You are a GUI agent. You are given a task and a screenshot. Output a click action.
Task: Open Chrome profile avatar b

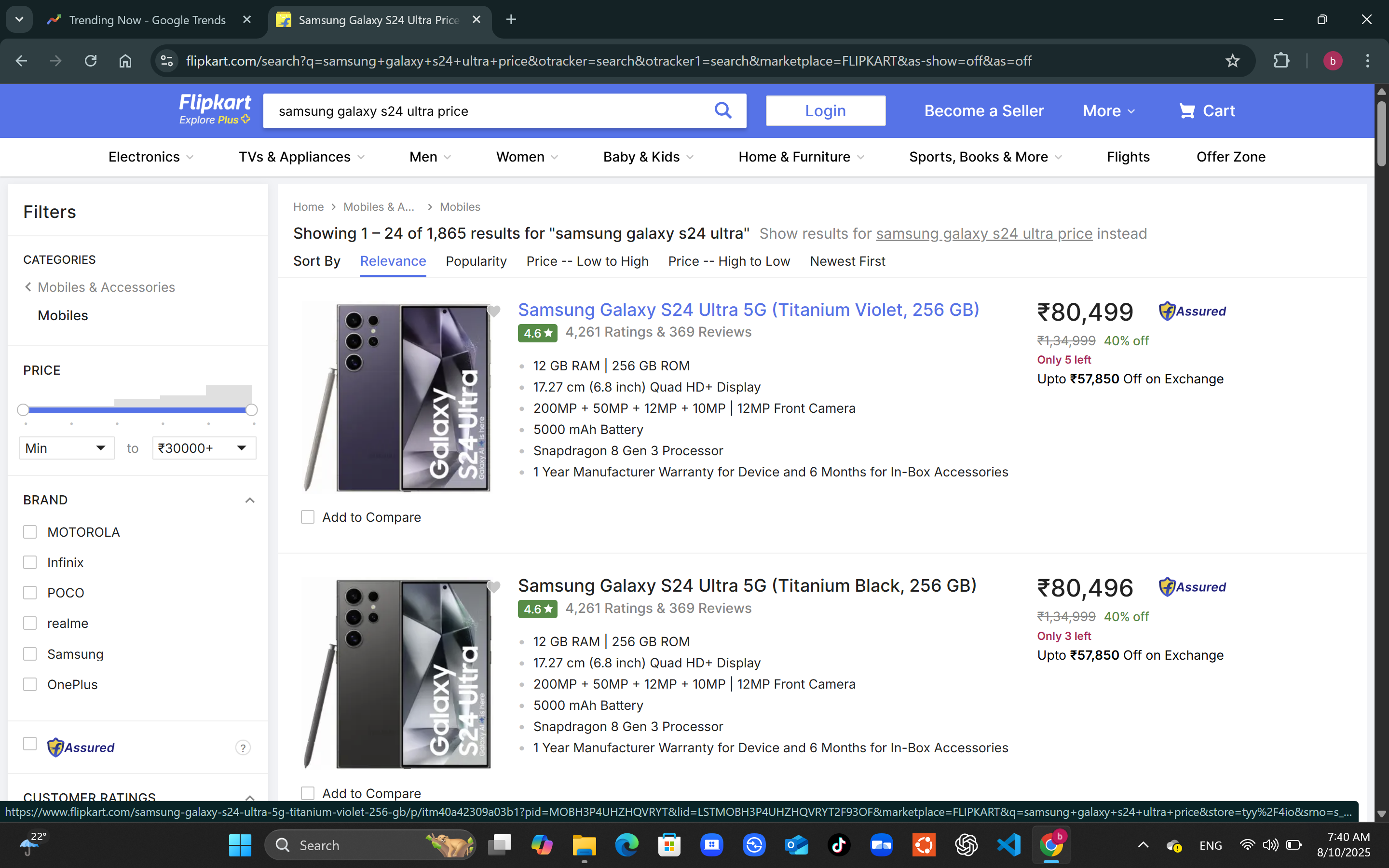click(1332, 61)
